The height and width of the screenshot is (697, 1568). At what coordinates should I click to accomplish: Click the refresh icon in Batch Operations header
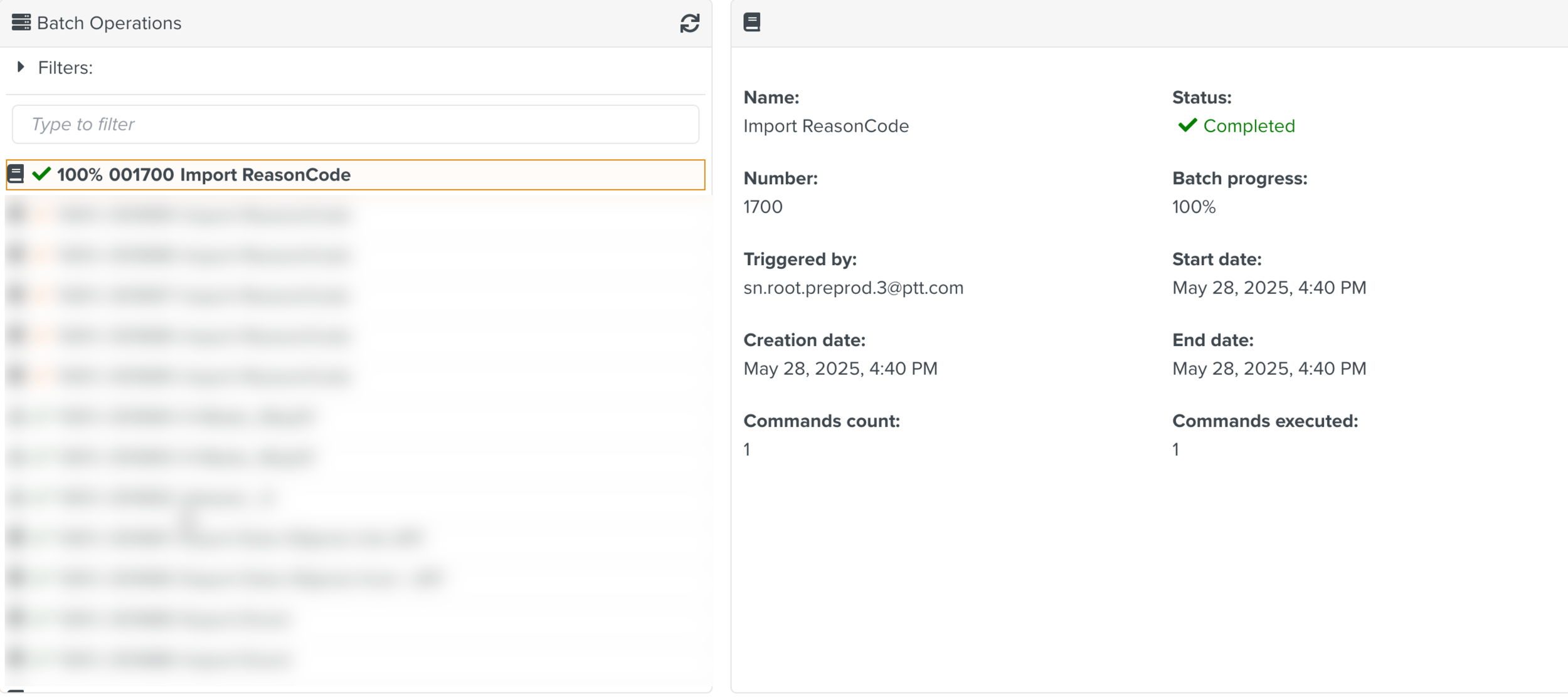pyautogui.click(x=689, y=23)
